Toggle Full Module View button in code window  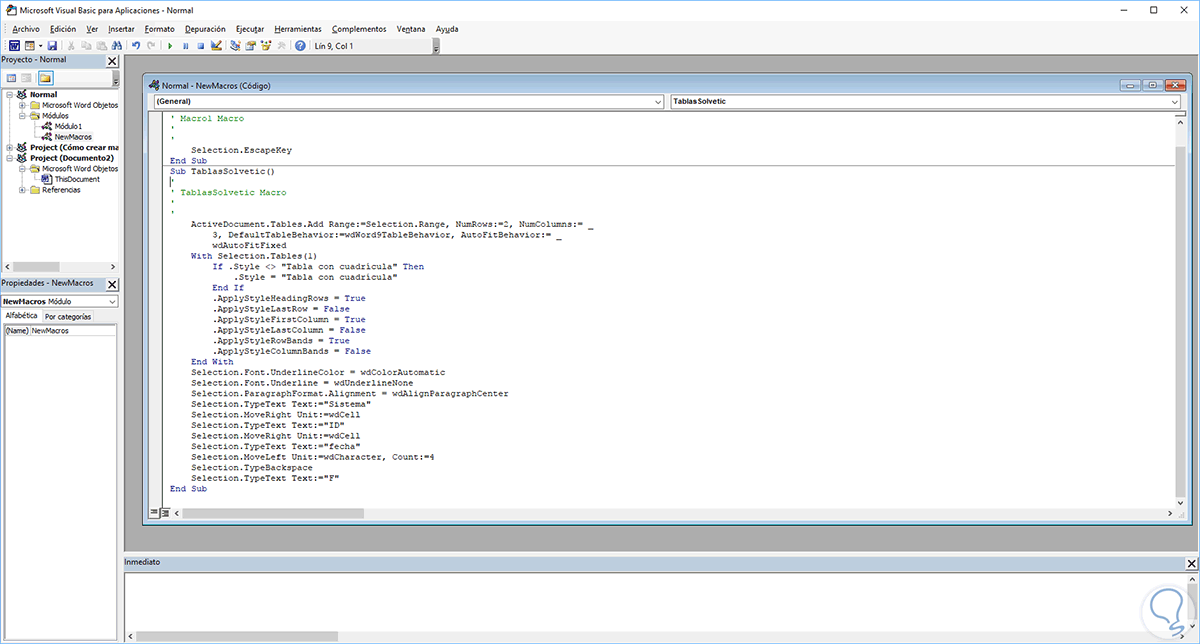(165, 512)
